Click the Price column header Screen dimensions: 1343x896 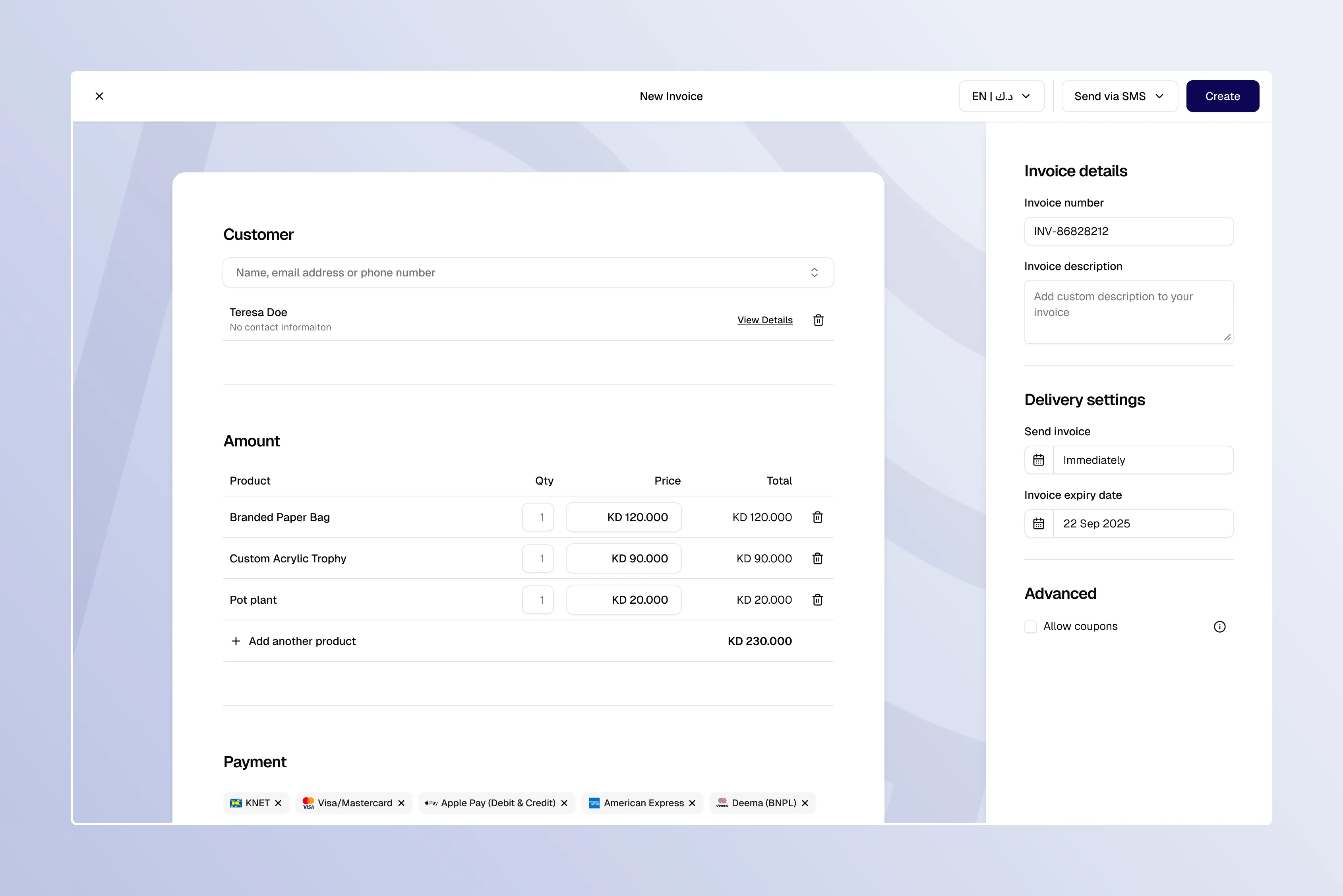(667, 481)
